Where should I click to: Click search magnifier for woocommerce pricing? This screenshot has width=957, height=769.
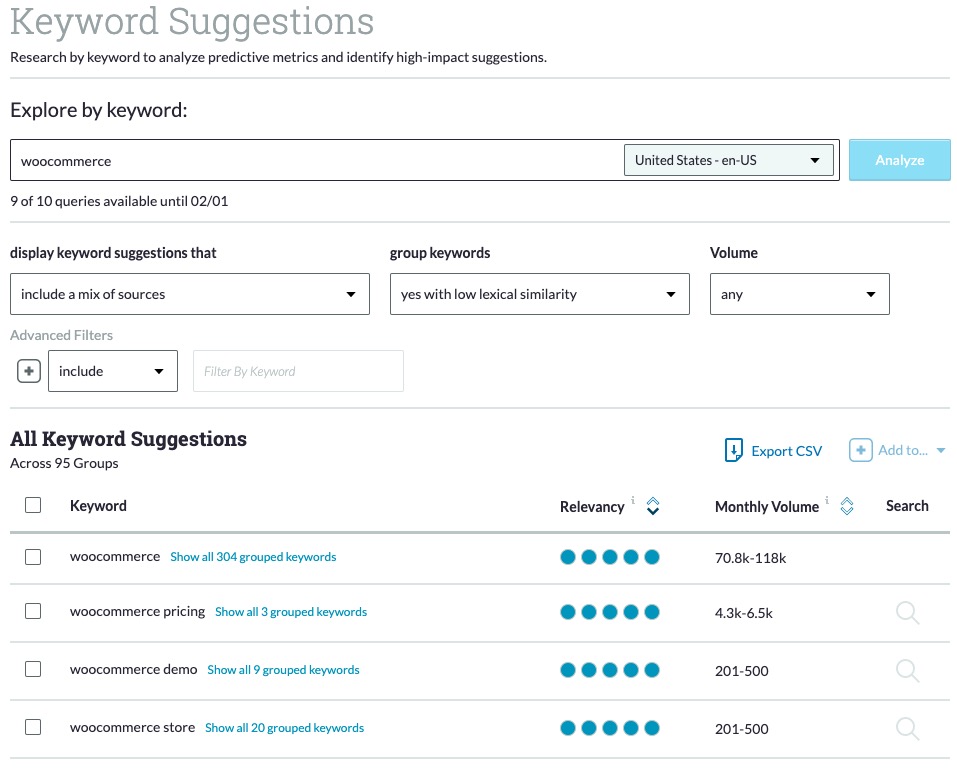tap(907, 612)
